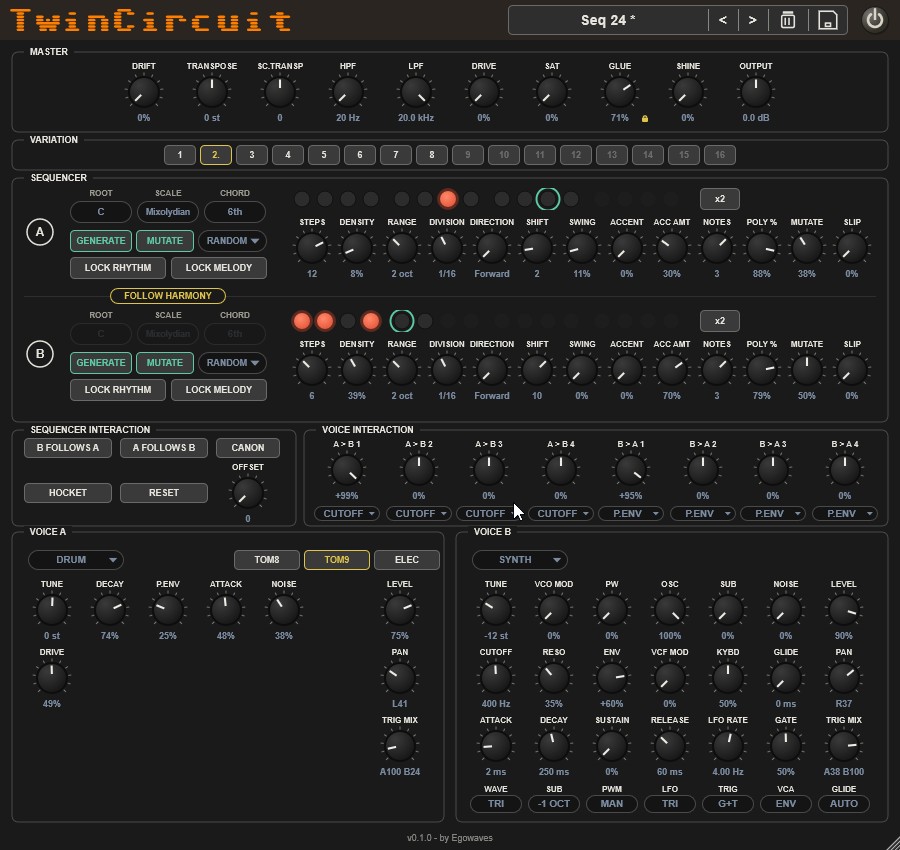The image size is (900, 850).
Task: Open Sequencer A SCALE Mixolydian selector
Action: (x=168, y=212)
